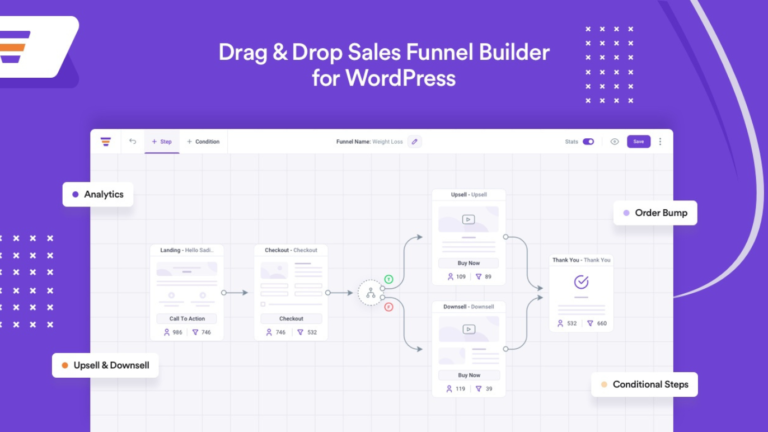Click the funnel icon beside Checkout 532
The width and height of the screenshot is (768, 432).
(x=300, y=332)
